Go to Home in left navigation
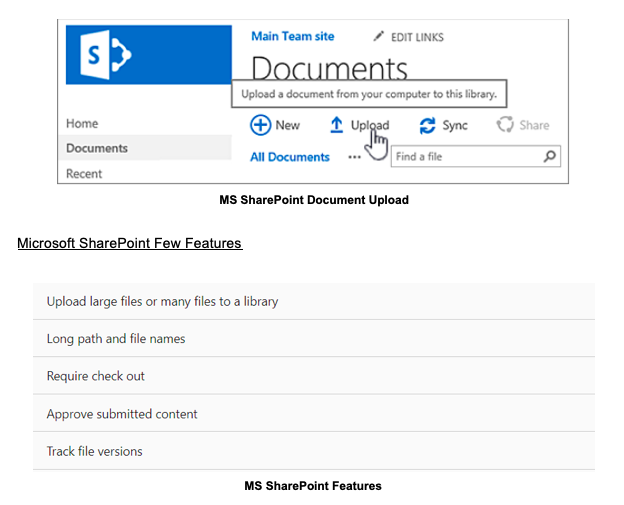624x505 pixels. [x=82, y=123]
